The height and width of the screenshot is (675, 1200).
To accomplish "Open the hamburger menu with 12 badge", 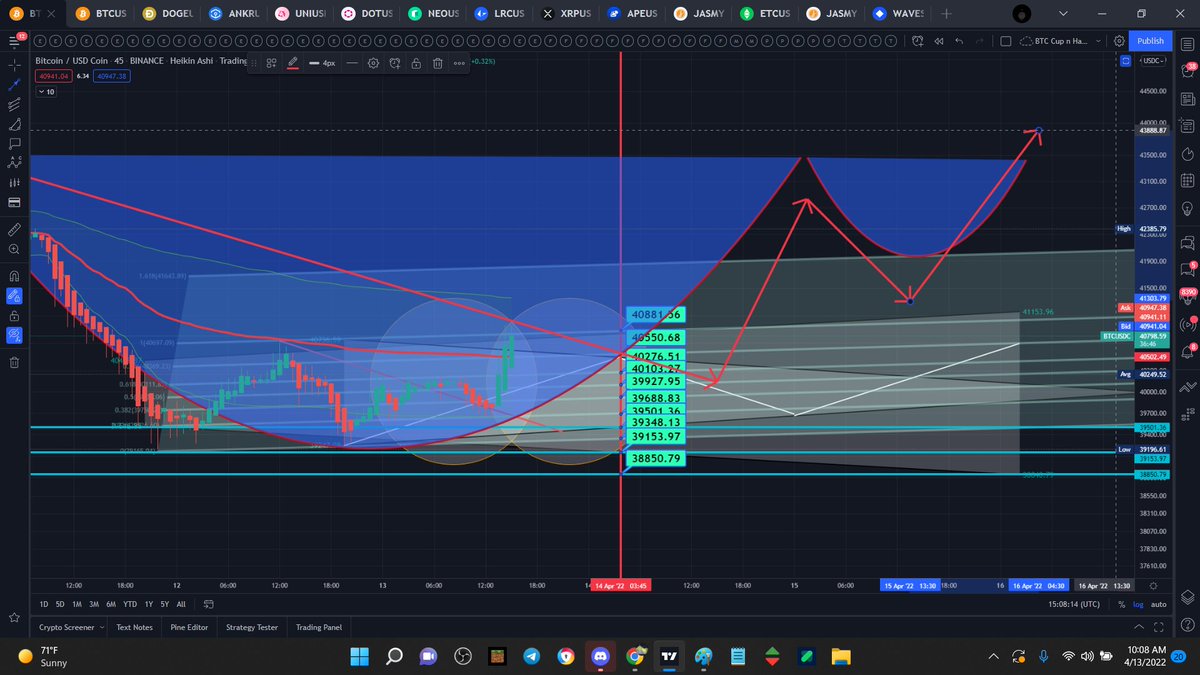I will pos(14,40).
